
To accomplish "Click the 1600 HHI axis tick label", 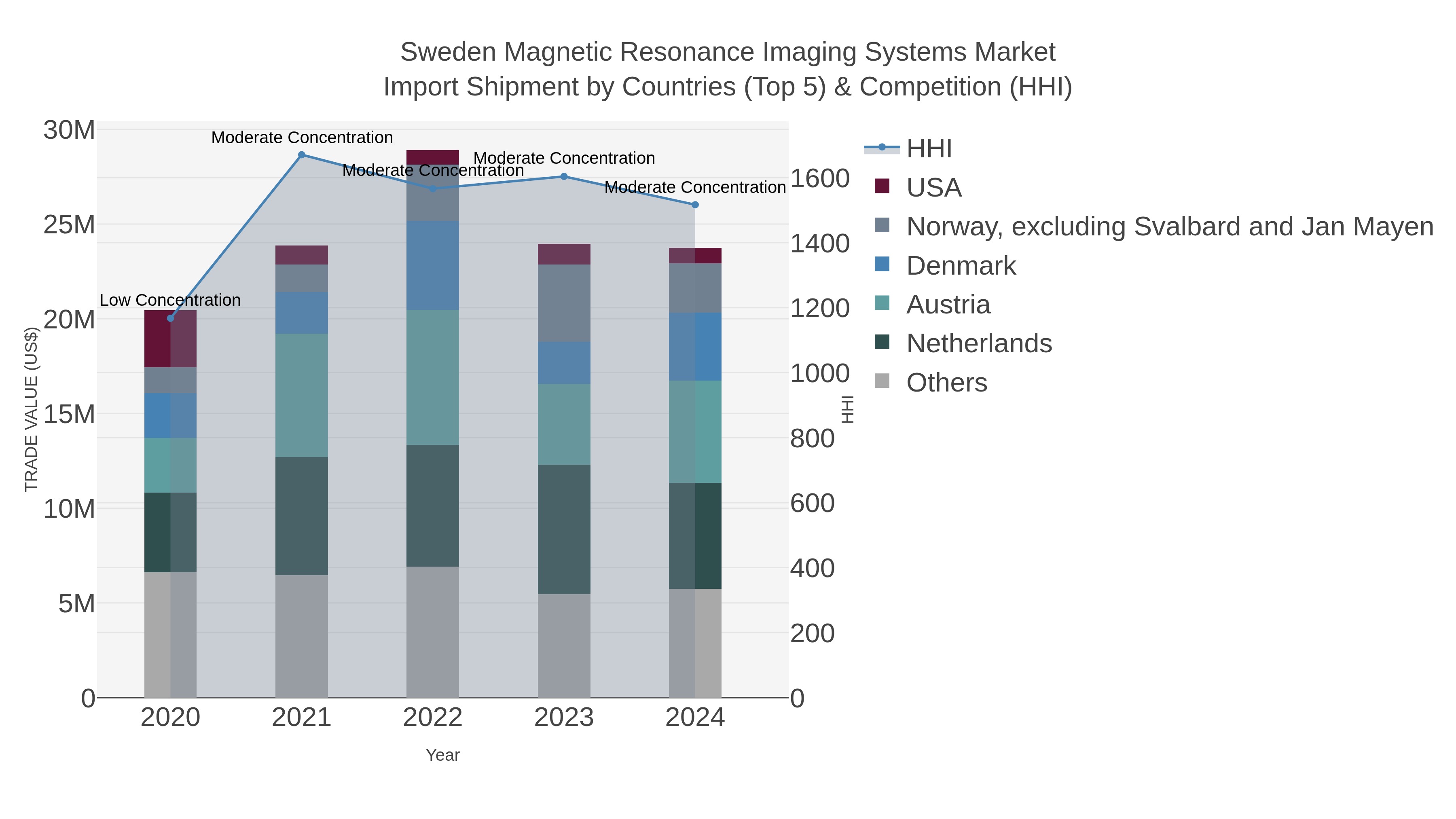I will point(820,179).
